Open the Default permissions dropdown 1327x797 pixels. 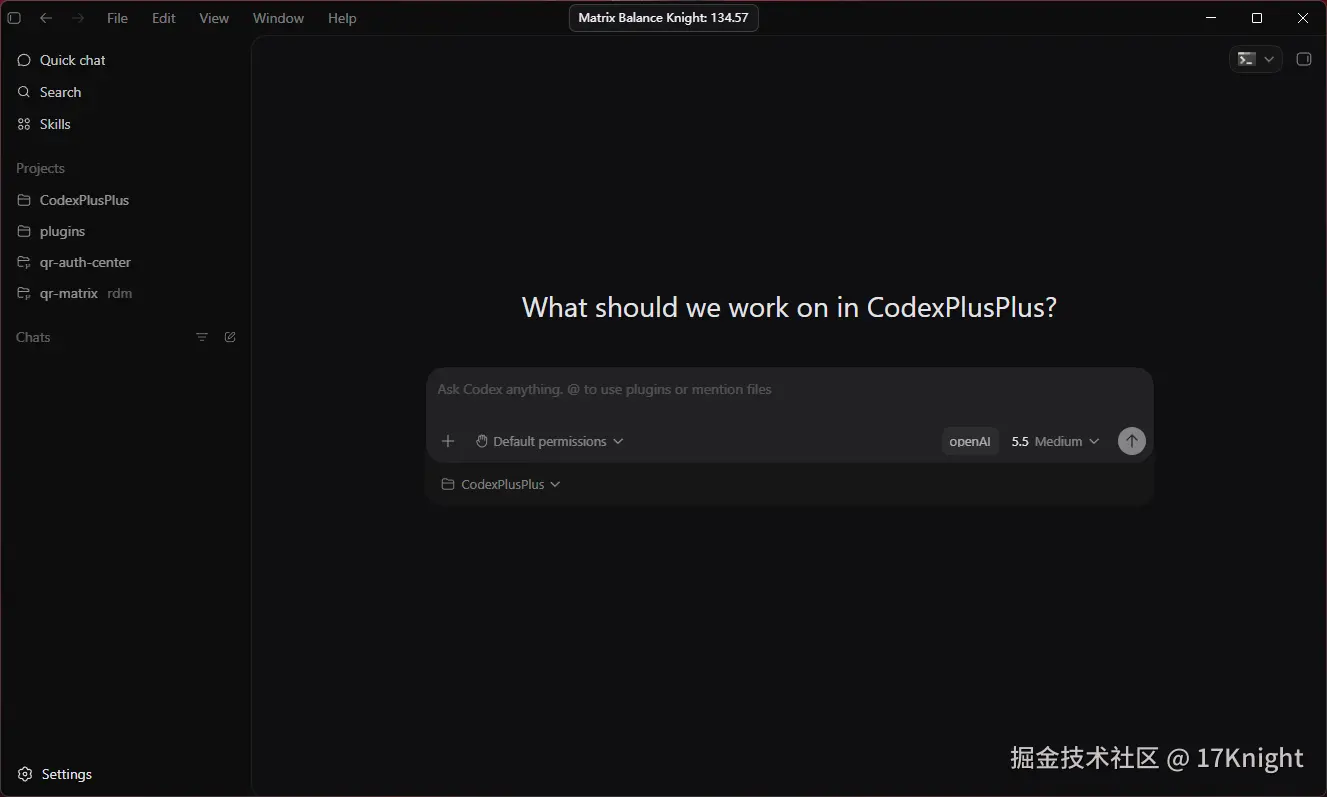(x=549, y=441)
